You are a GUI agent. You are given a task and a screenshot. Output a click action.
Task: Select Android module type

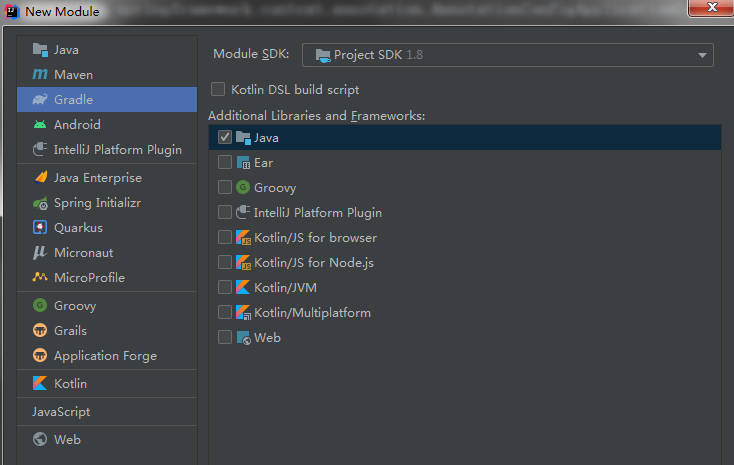coord(107,125)
